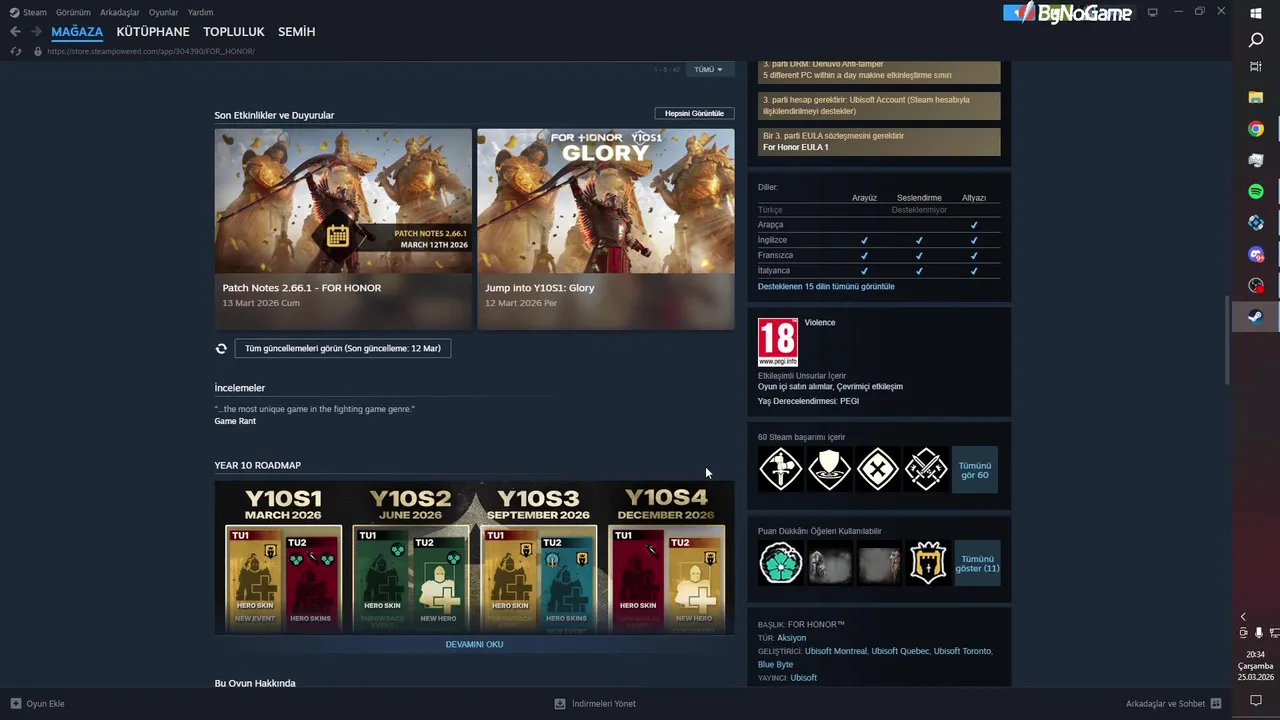Expand the TÜMÜ dropdown

tap(708, 69)
